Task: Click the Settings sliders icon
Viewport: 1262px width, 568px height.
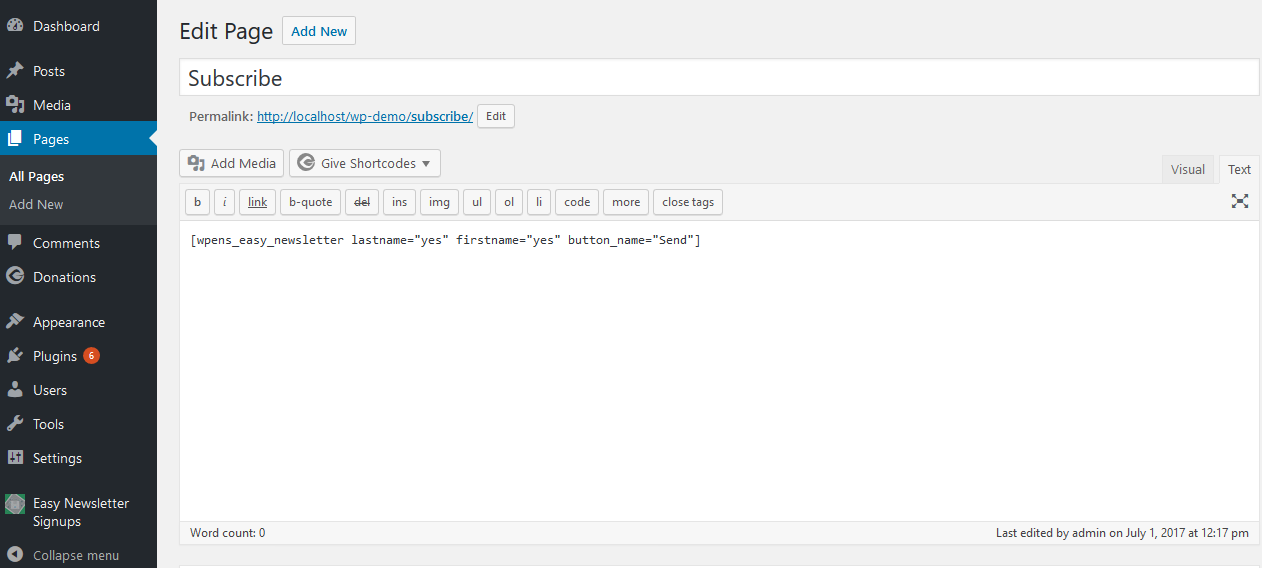Action: click(15, 458)
